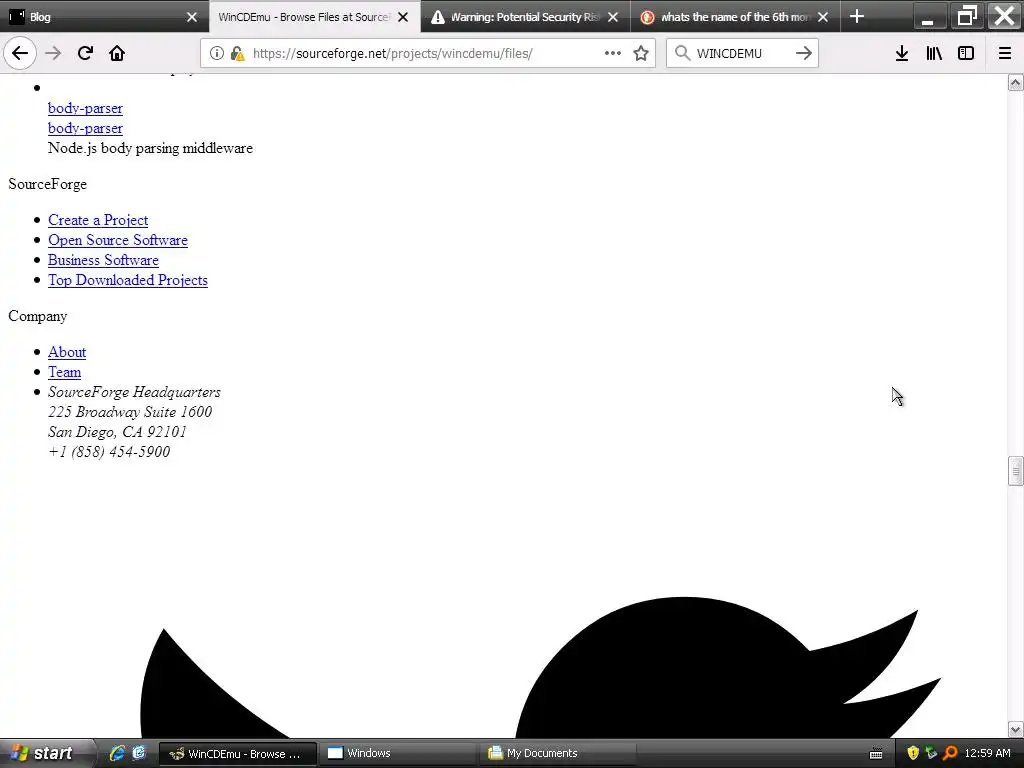
Task: Click the keyboard icon near system tray
Action: coord(876,754)
